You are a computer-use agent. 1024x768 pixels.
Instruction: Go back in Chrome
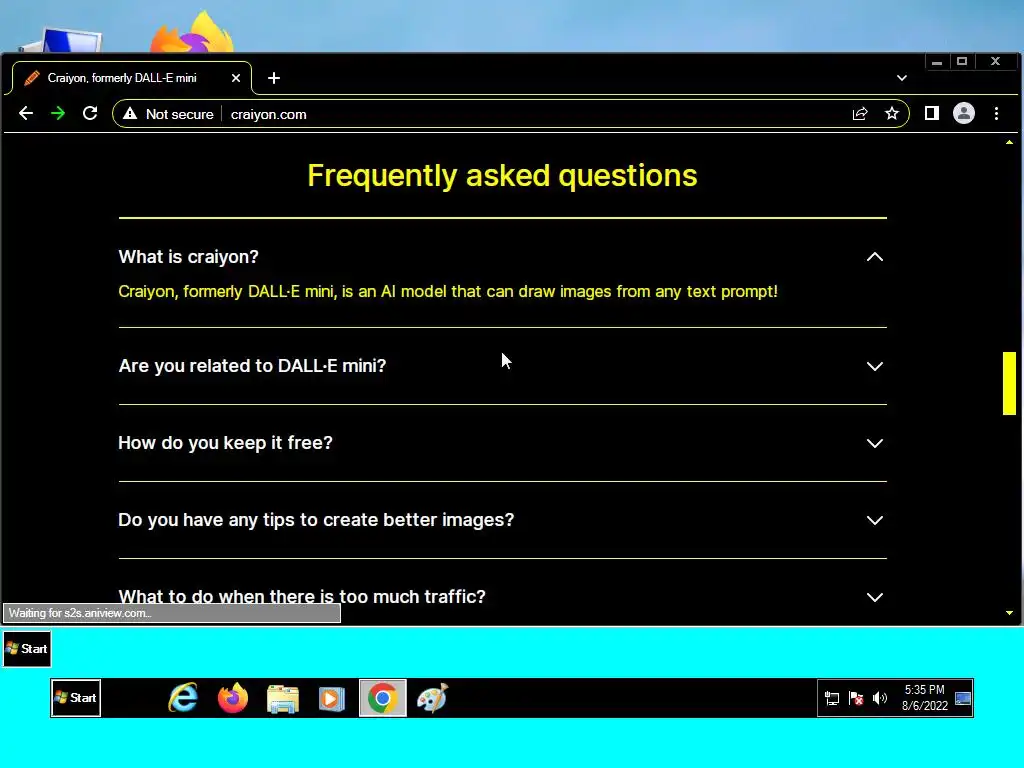coord(26,114)
